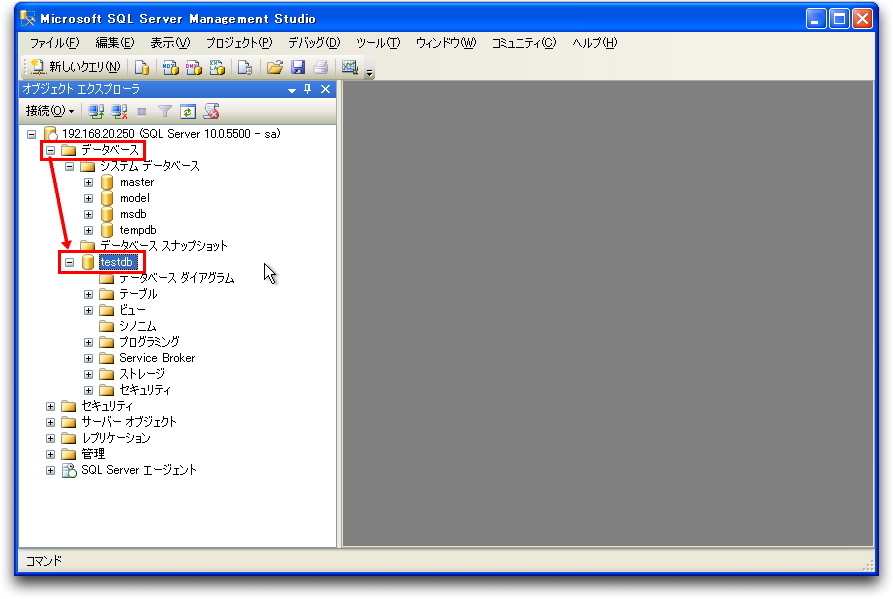Image resolution: width=893 pixels, height=599 pixels.
Task: Collapse the 192.168.20.250 server node
Action: click(32, 134)
